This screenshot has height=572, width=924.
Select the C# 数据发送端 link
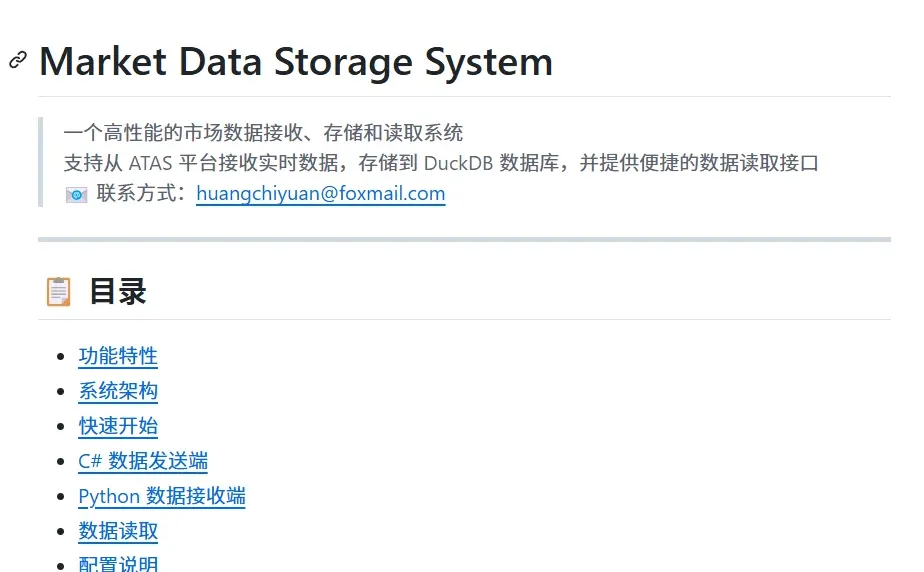click(x=143, y=461)
